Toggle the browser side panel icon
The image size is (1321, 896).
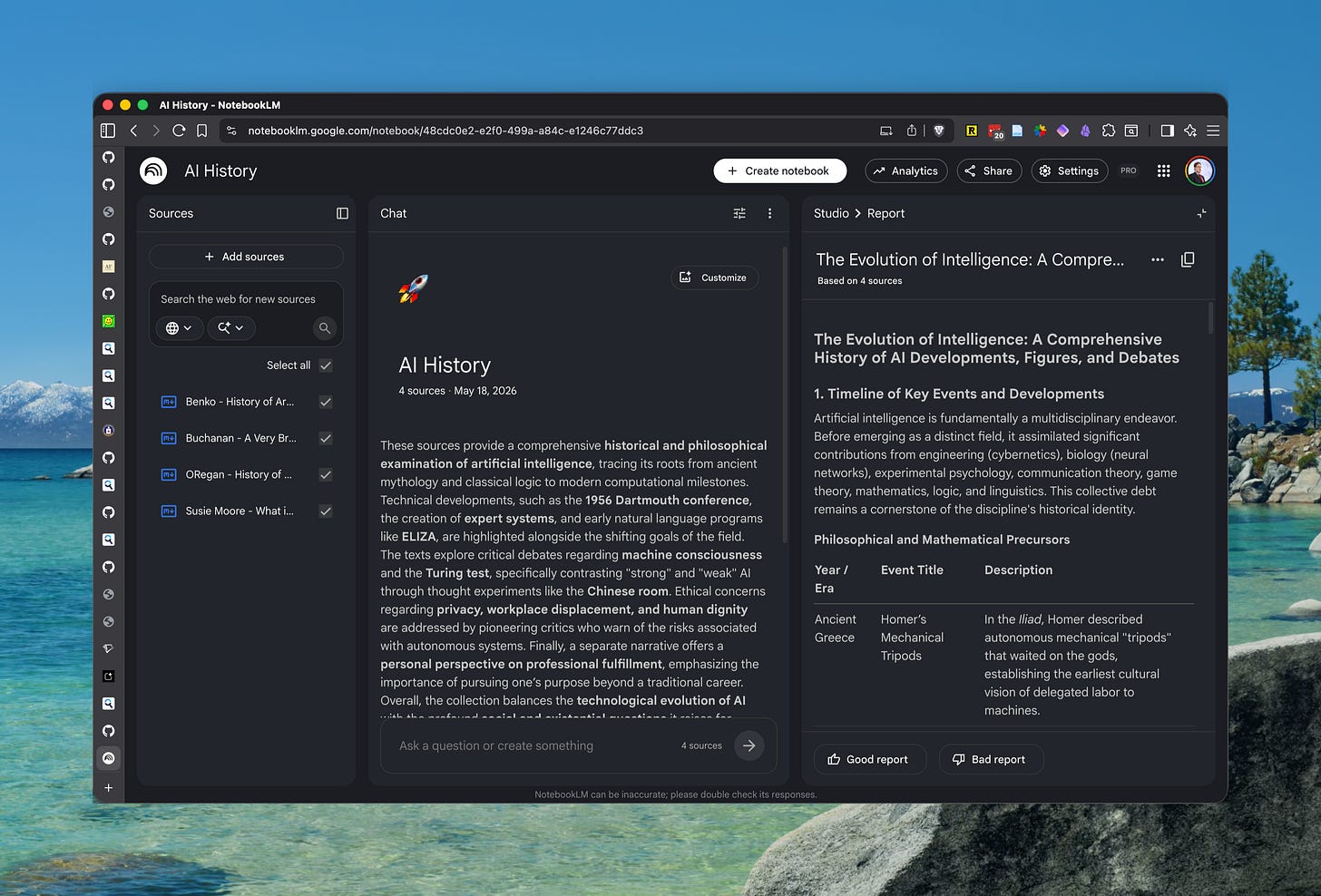pyautogui.click(x=1168, y=131)
